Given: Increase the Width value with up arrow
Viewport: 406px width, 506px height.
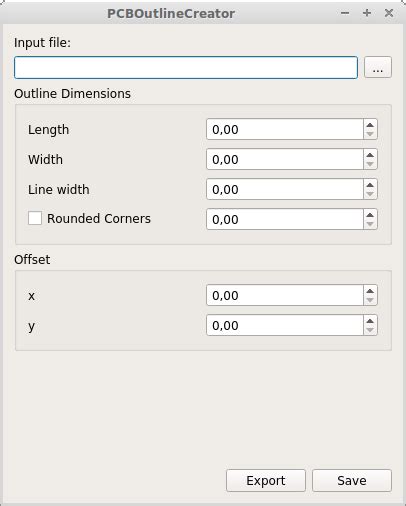Looking at the screenshot, I should click(x=370, y=155).
